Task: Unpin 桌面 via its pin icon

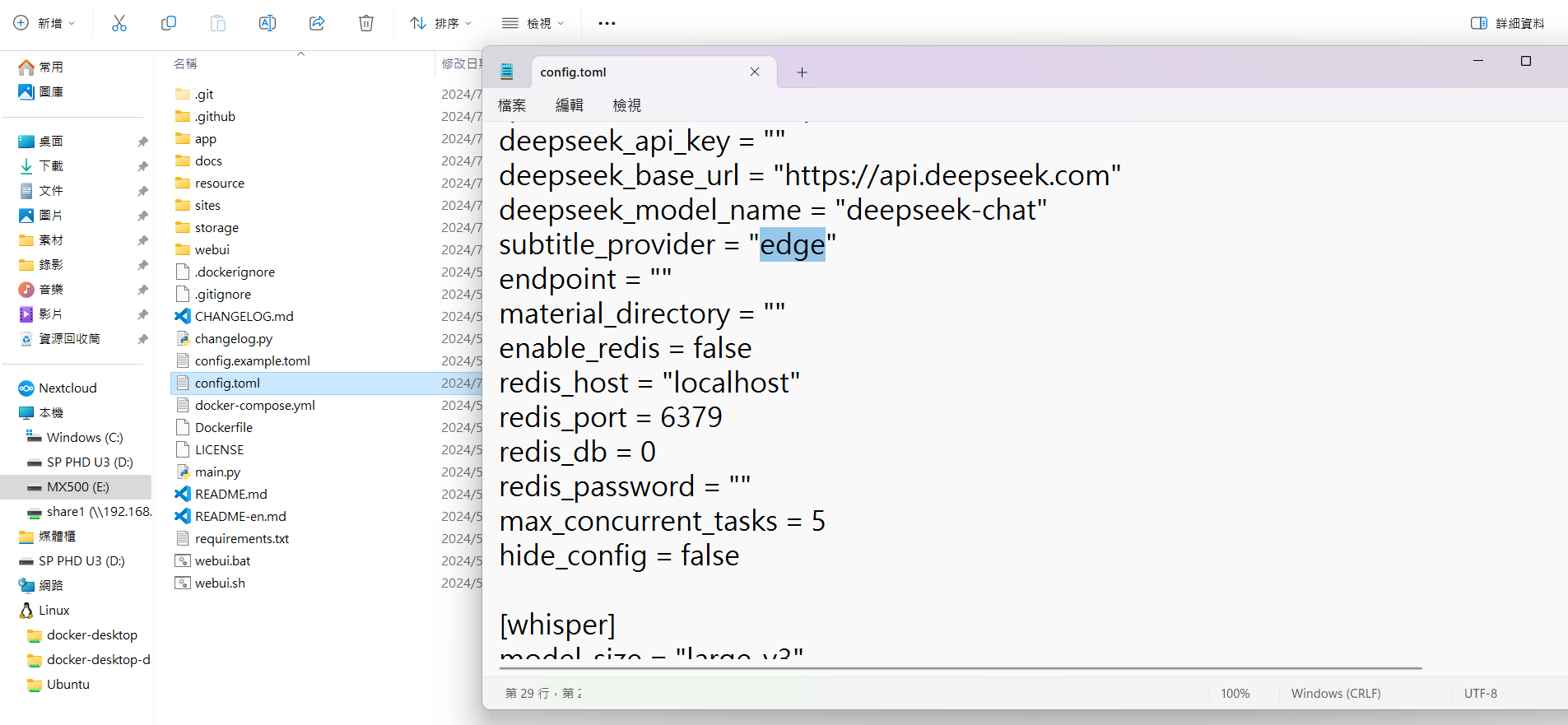Action: click(x=142, y=142)
